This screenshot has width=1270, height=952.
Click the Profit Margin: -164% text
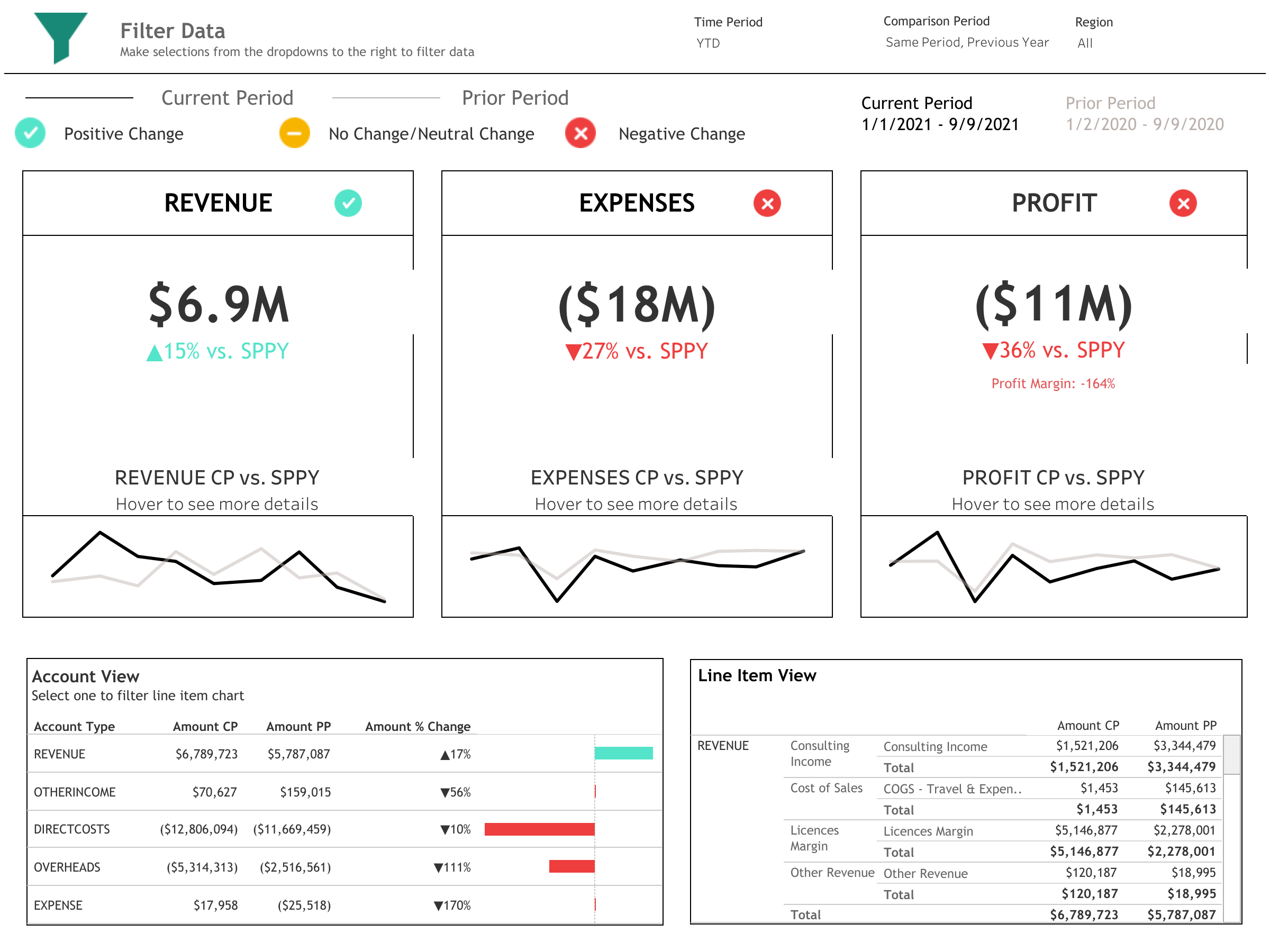coord(1053,383)
